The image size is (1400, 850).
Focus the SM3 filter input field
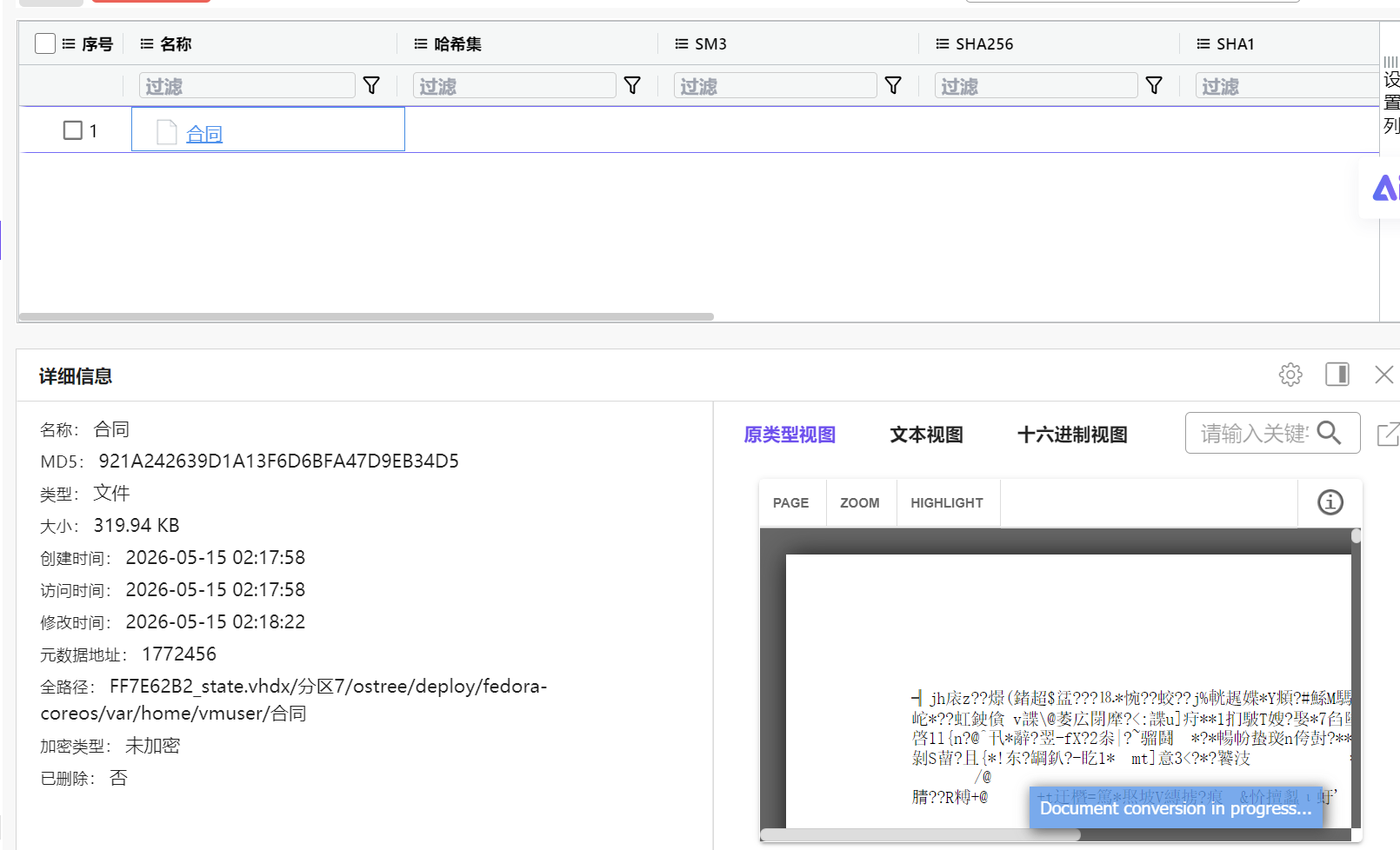(776, 85)
